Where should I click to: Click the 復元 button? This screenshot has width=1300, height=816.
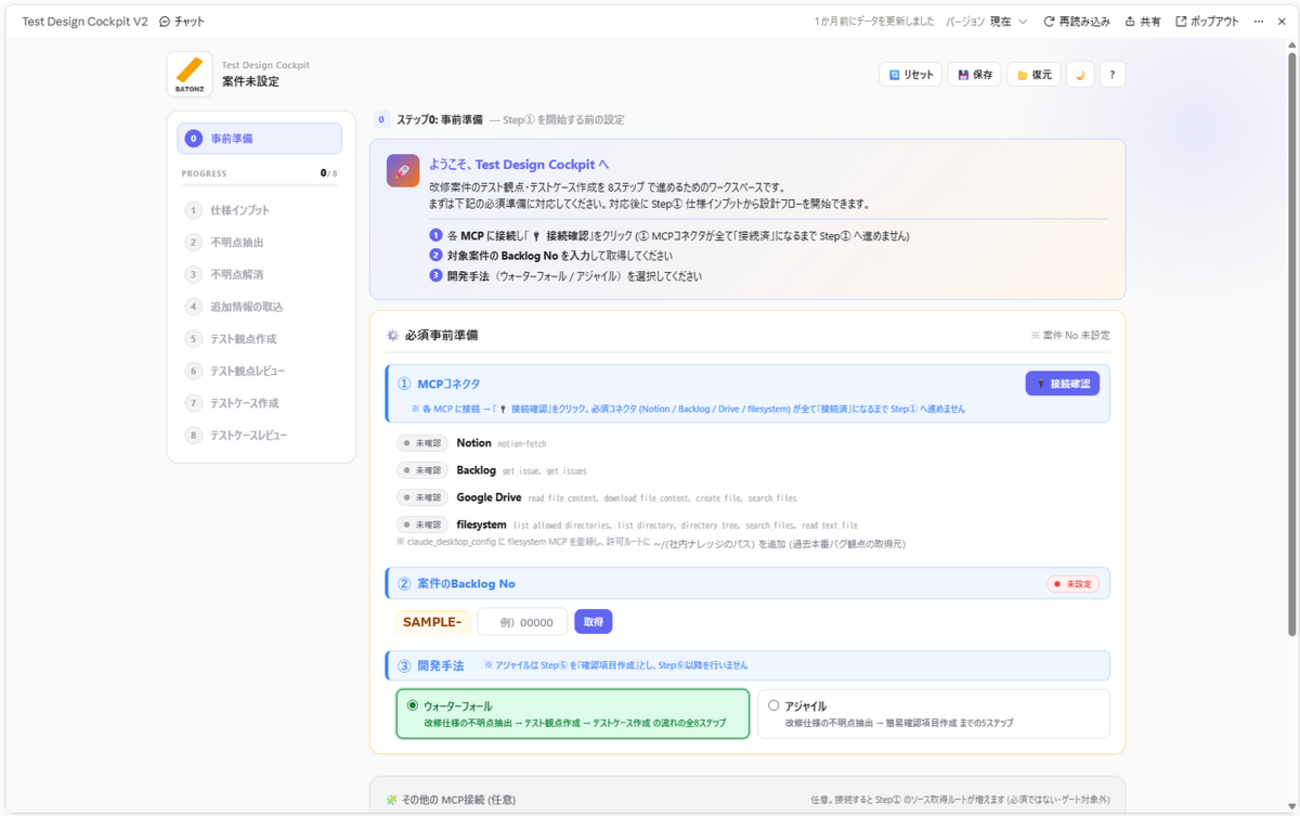1034,75
